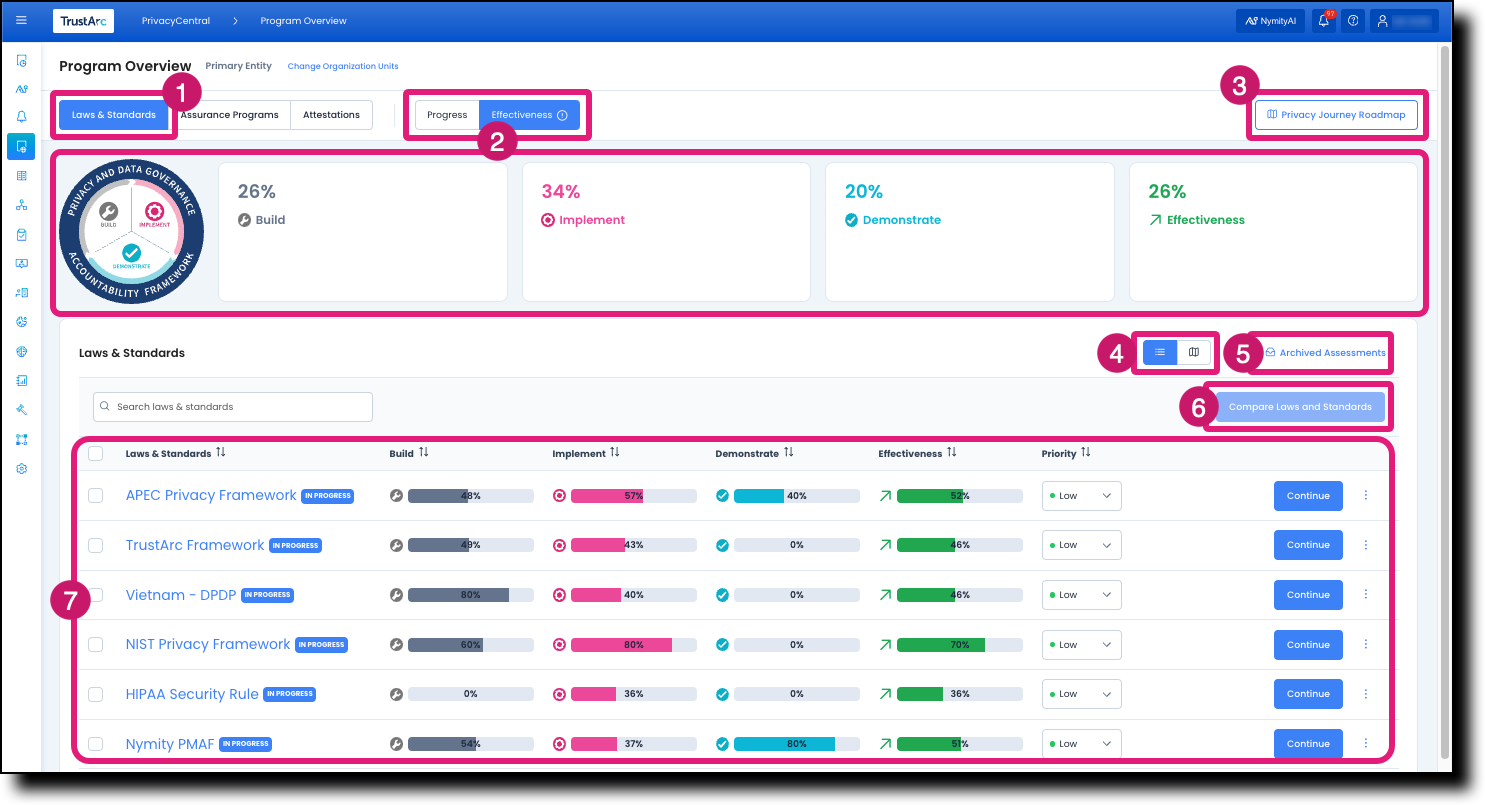1485x805 pixels.
Task: Select the list view icon
Action: click(x=1159, y=352)
